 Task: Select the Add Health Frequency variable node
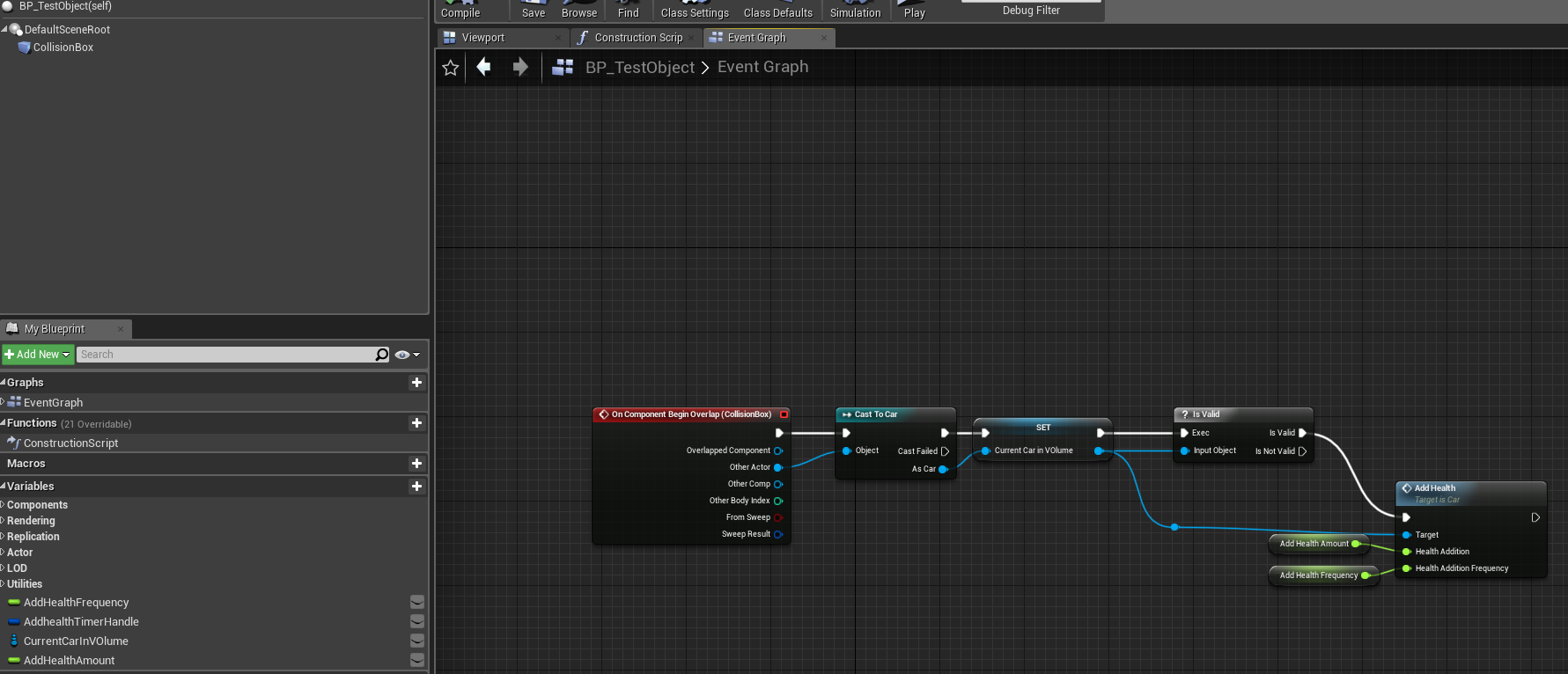point(1323,575)
